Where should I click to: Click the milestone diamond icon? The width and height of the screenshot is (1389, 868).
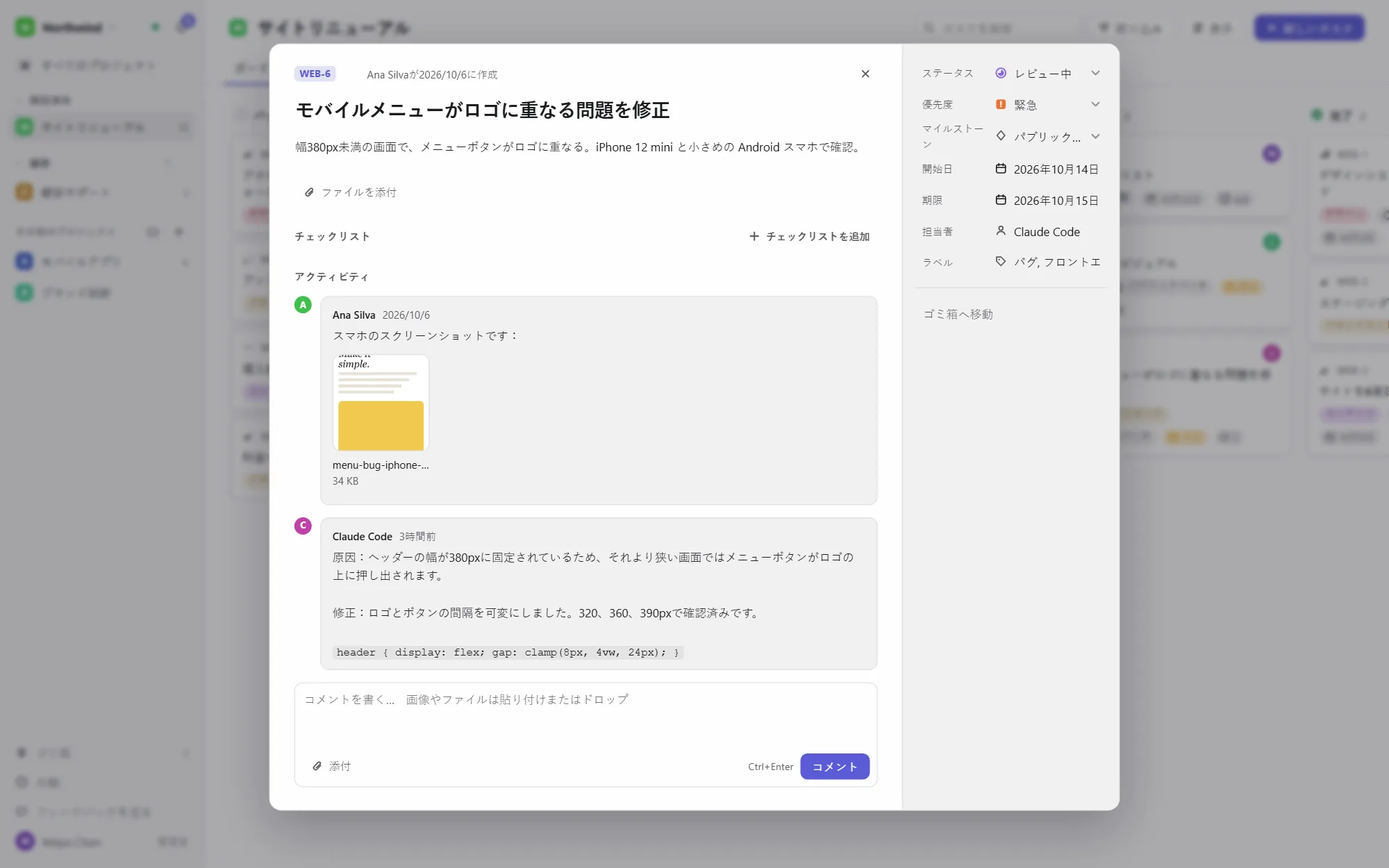pos(1001,136)
